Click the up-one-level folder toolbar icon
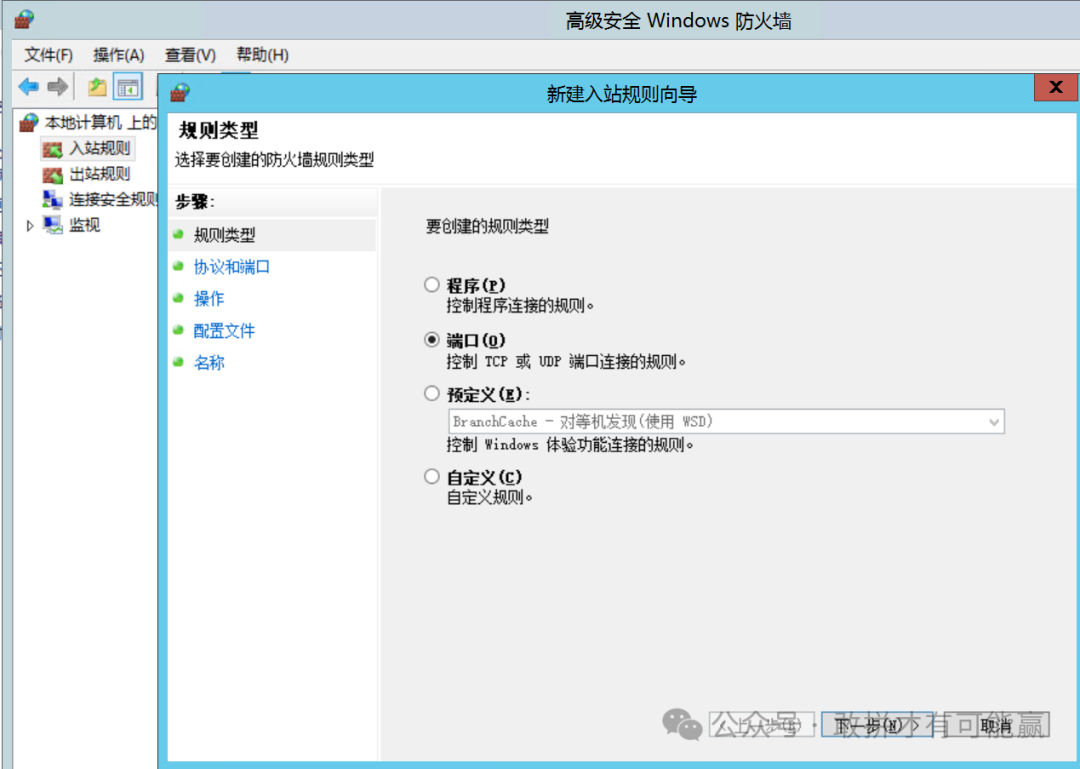Screen dimensions: 1080x769 (97, 87)
